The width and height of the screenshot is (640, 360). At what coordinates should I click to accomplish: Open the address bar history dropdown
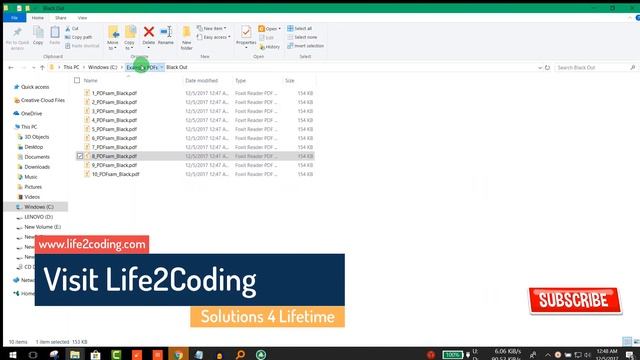click(540, 67)
